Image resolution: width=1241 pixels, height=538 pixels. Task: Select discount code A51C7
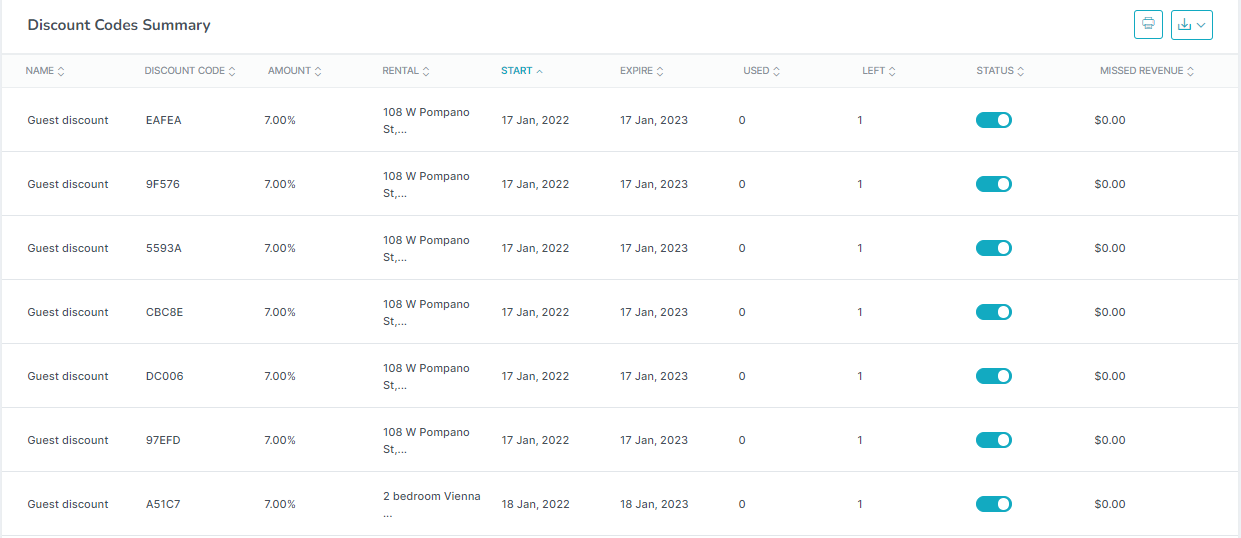point(163,504)
